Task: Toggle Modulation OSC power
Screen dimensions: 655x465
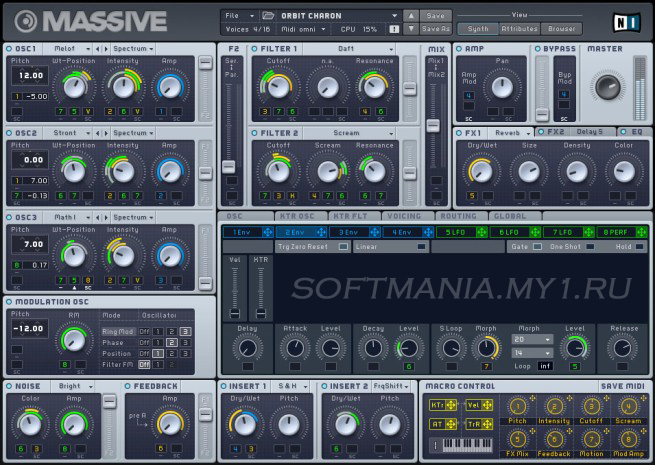Action: click(9, 302)
